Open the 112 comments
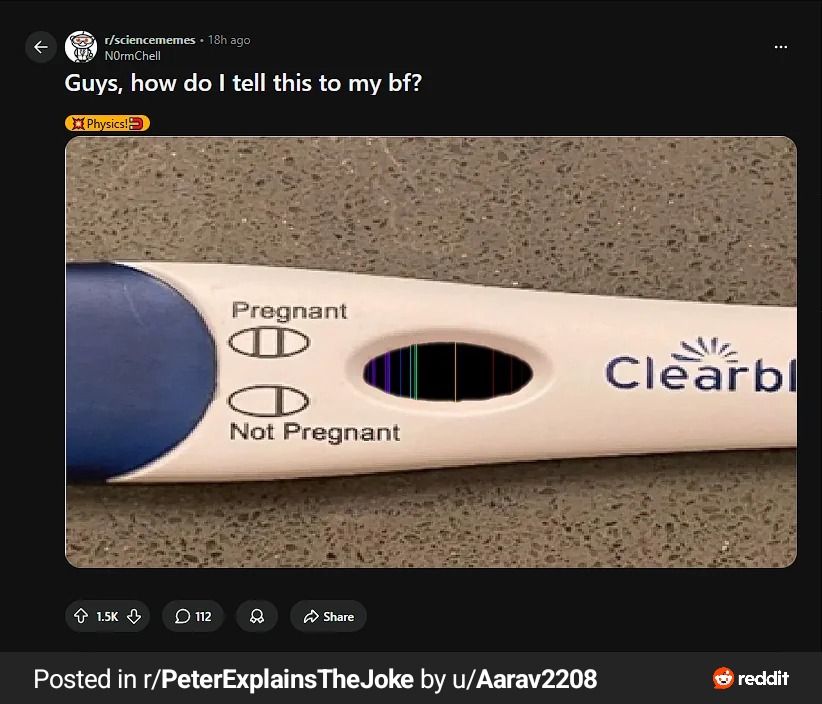Viewport: 822px width, 704px height. coord(193,617)
